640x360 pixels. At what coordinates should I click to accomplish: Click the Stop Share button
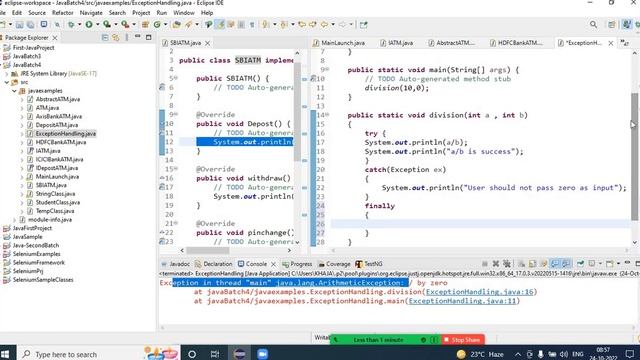pos(462,340)
